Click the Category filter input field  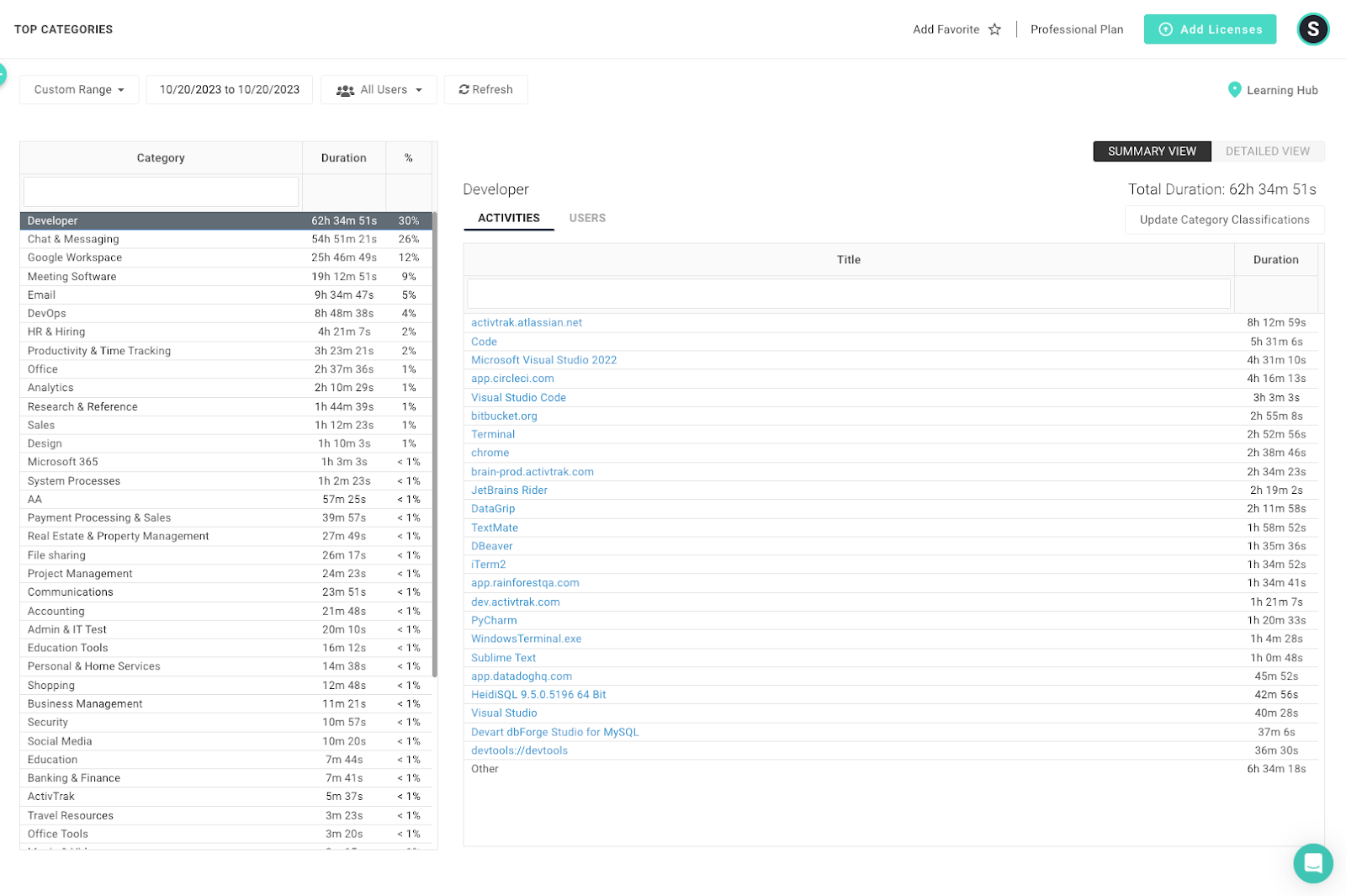point(161,192)
